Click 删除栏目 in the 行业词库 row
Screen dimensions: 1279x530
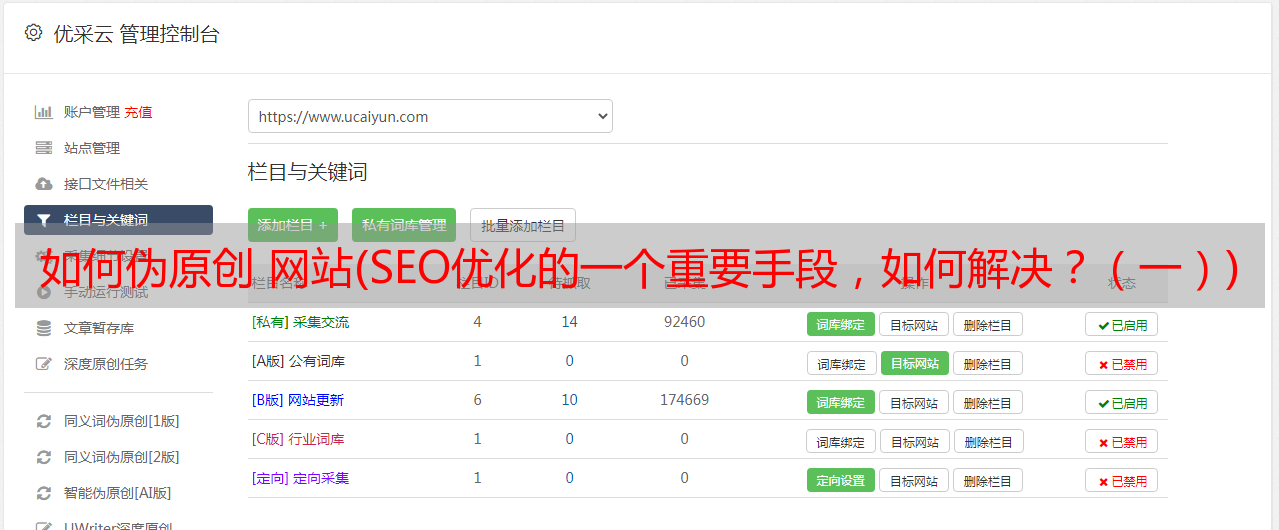987,441
